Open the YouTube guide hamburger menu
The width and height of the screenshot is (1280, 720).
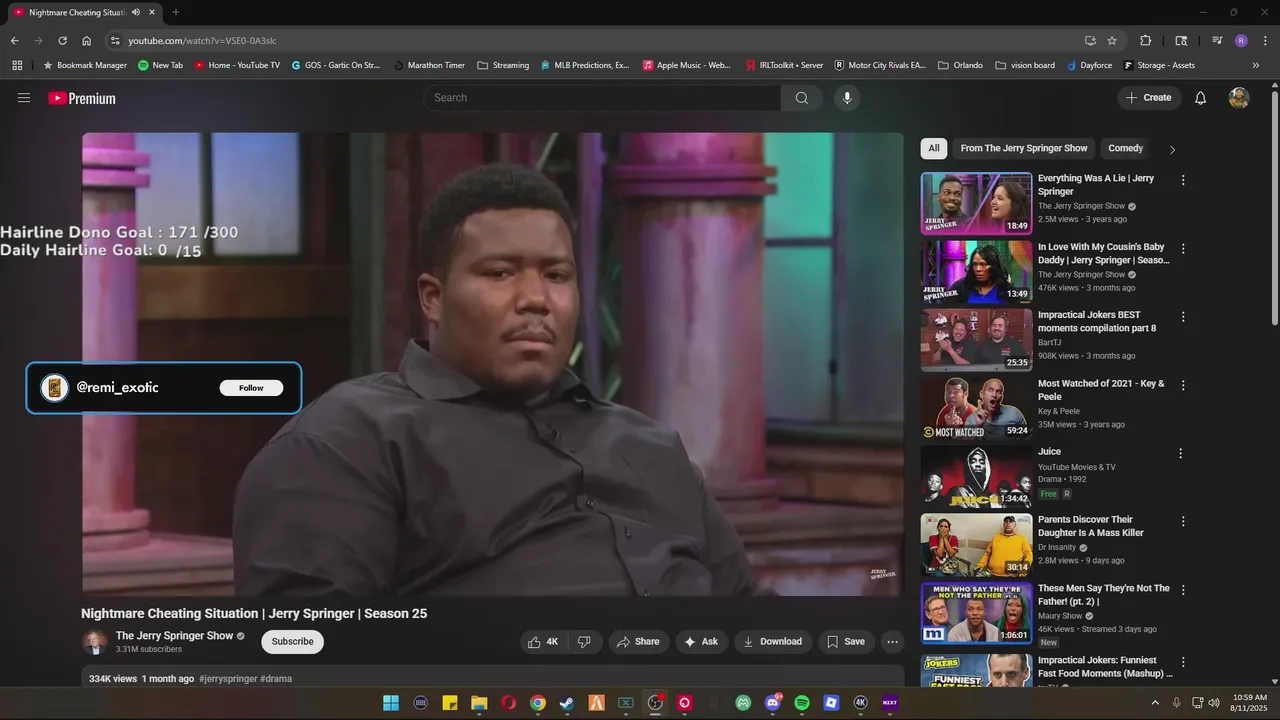pos(24,98)
